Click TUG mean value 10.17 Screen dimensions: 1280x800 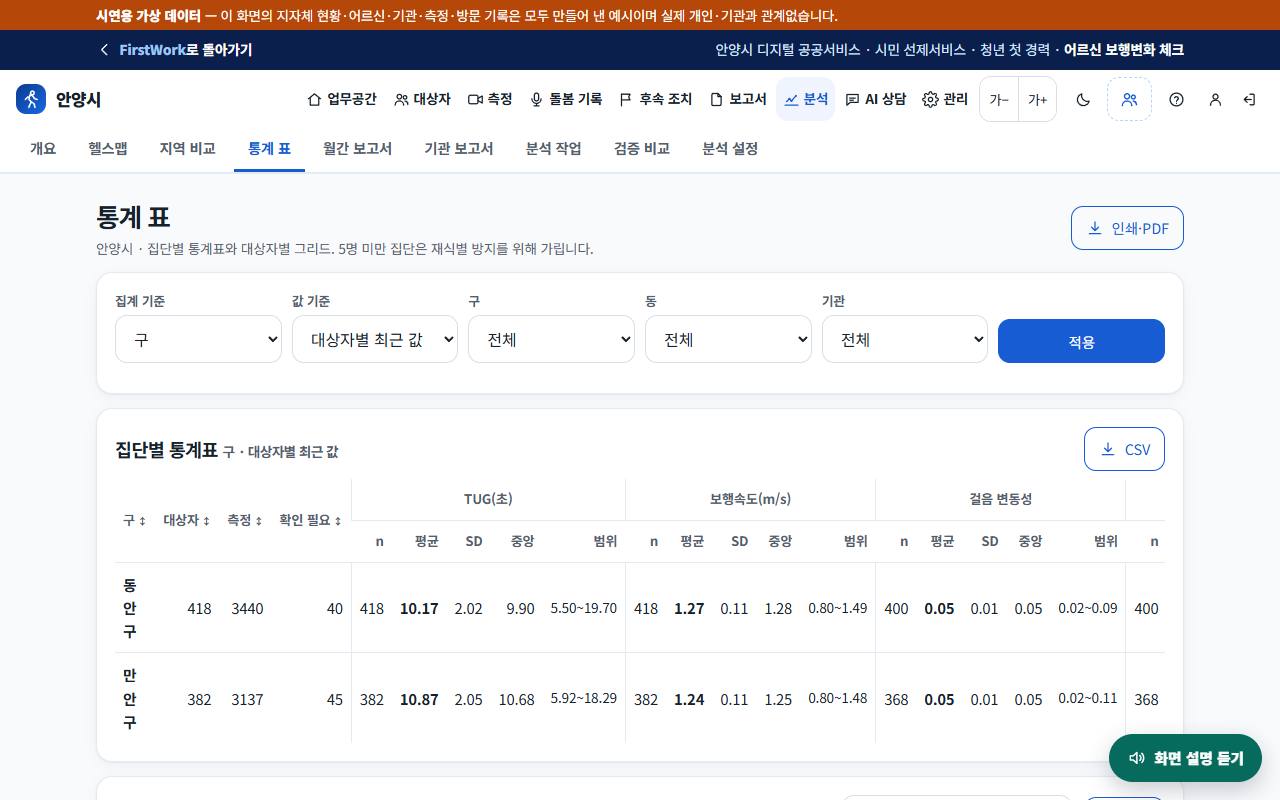(x=419, y=608)
